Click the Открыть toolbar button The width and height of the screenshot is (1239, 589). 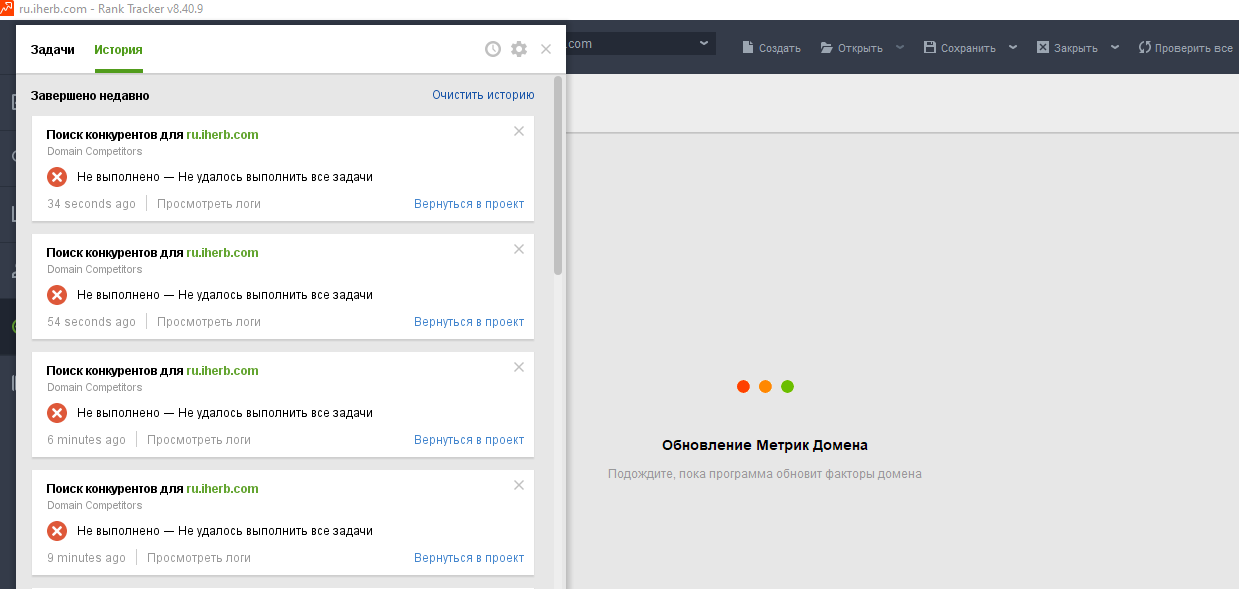(x=851, y=48)
